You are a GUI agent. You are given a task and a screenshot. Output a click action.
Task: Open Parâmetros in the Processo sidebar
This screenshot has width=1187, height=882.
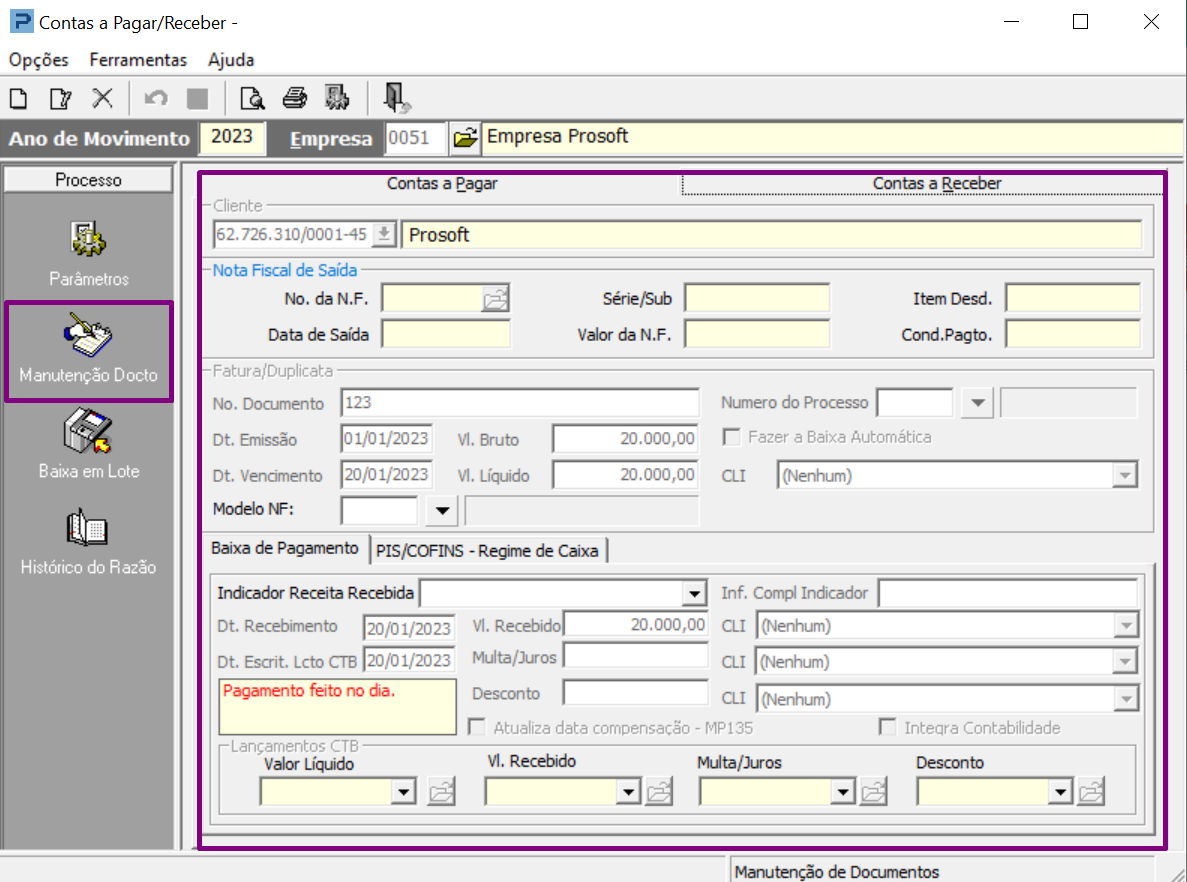click(89, 252)
